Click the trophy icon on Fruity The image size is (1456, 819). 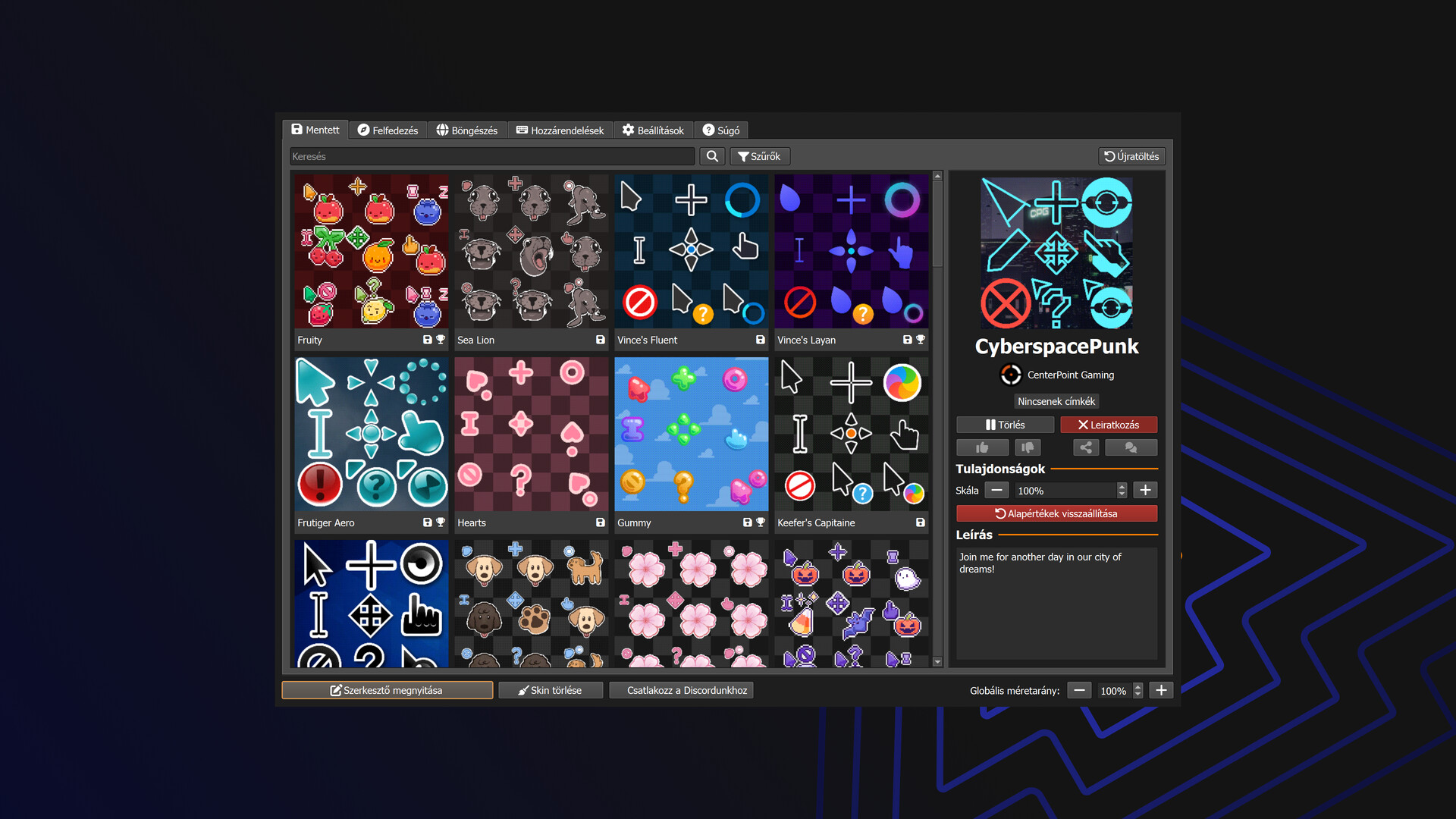(441, 340)
